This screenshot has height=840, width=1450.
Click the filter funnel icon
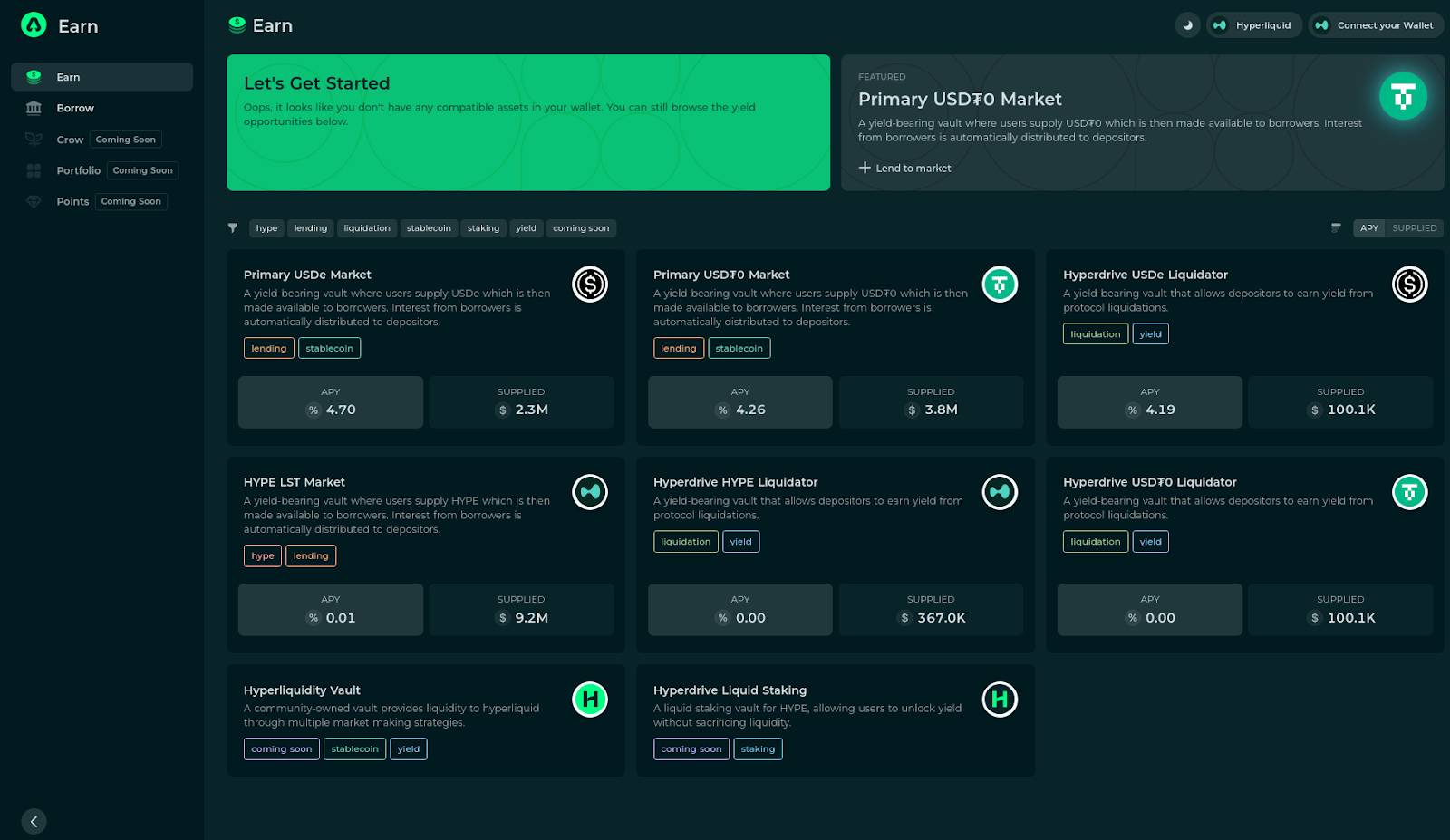click(x=233, y=228)
